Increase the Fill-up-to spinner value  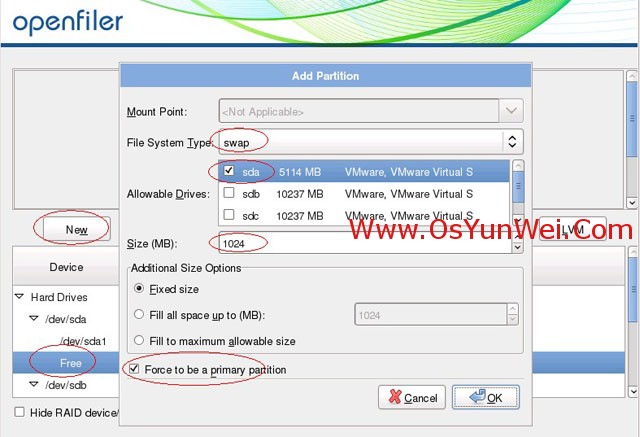click(x=513, y=309)
